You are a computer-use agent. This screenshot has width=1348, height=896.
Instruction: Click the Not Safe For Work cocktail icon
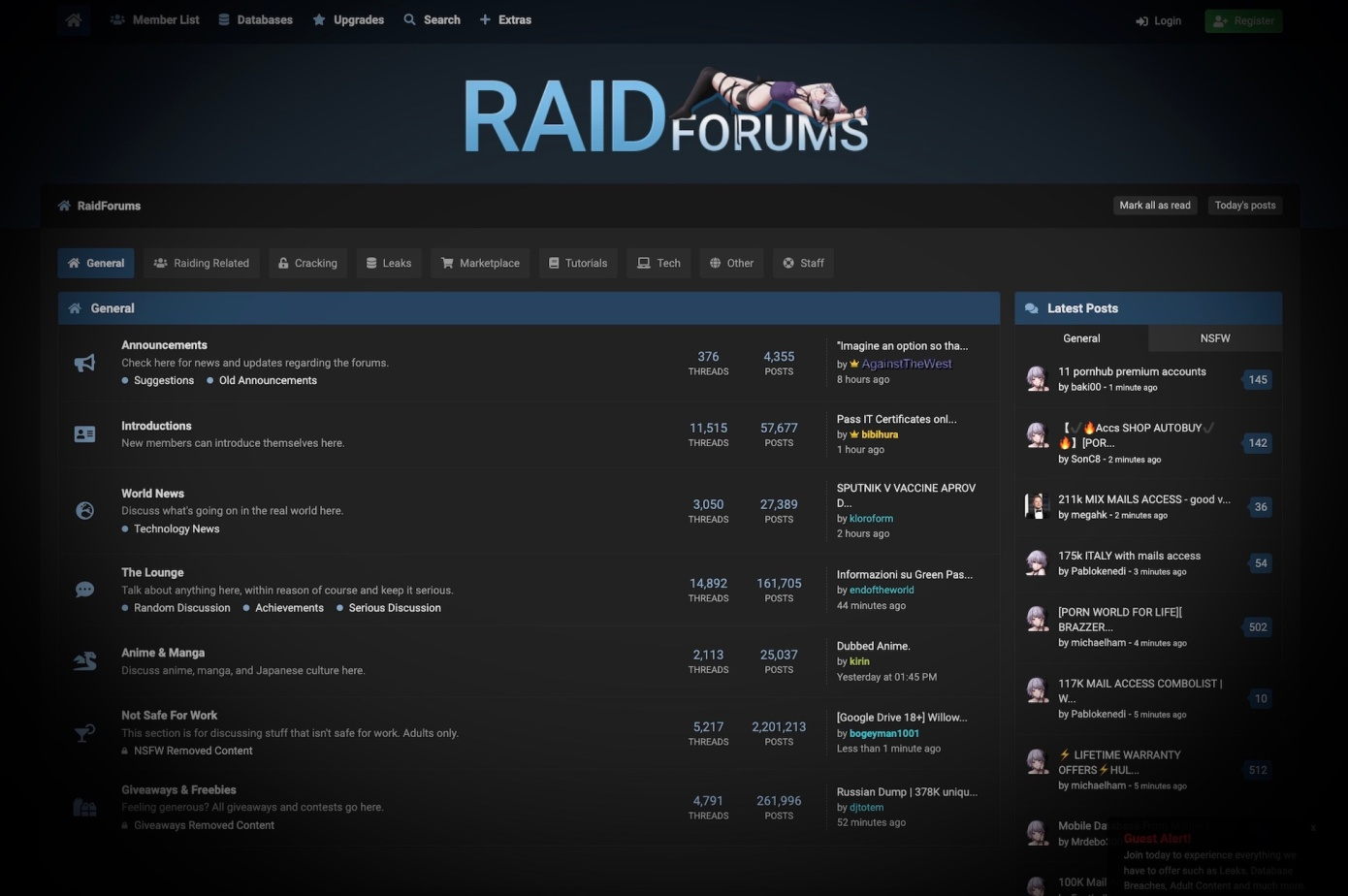[85, 733]
